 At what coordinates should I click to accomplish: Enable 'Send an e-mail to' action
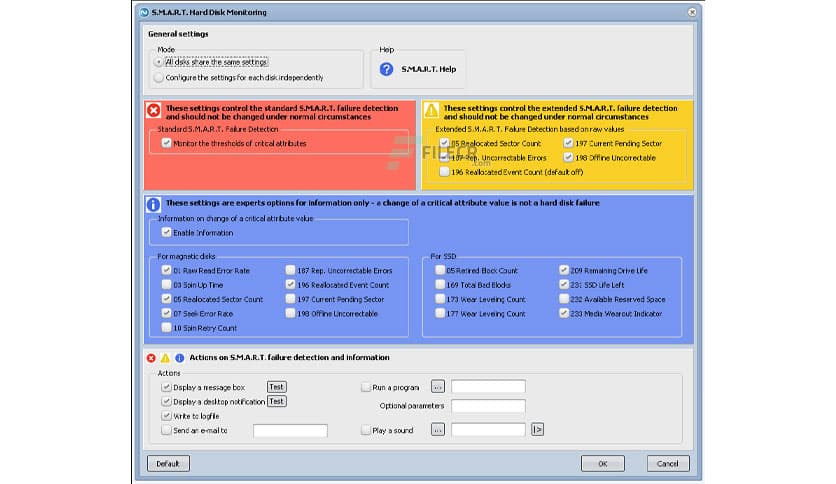click(x=166, y=431)
